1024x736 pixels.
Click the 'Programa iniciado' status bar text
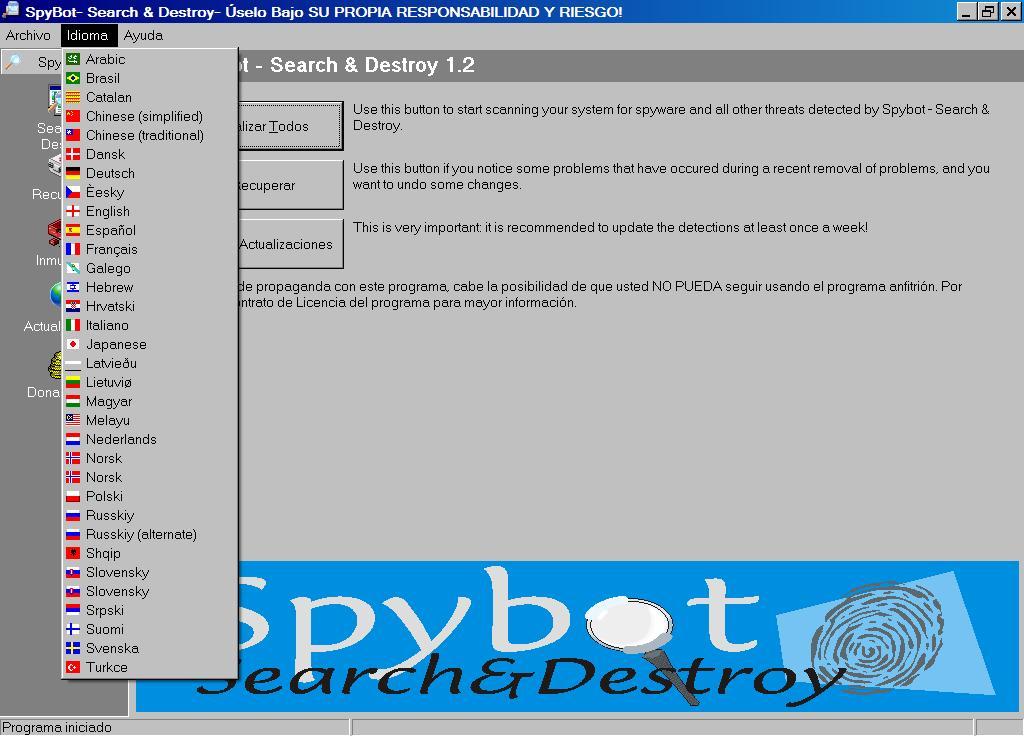pyautogui.click(x=57, y=728)
